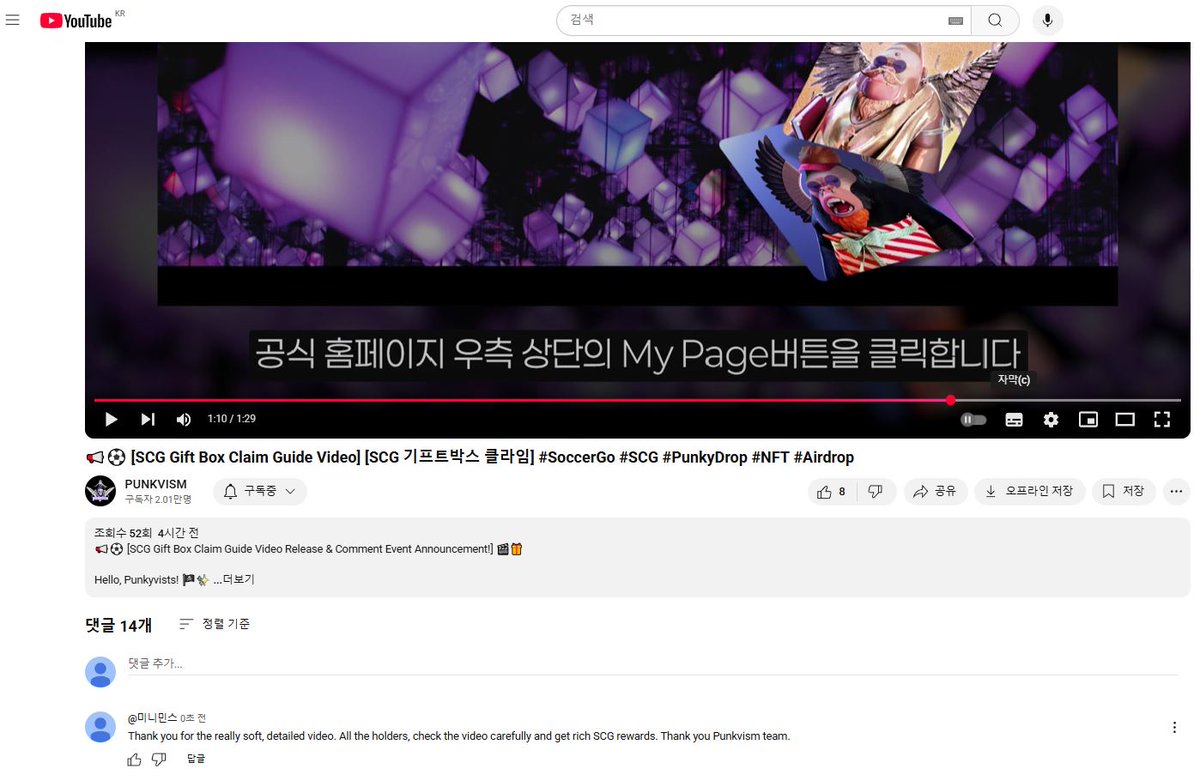Seek on the red video progress bar
This screenshot has height=781, width=1200.
pyautogui.click(x=637, y=400)
